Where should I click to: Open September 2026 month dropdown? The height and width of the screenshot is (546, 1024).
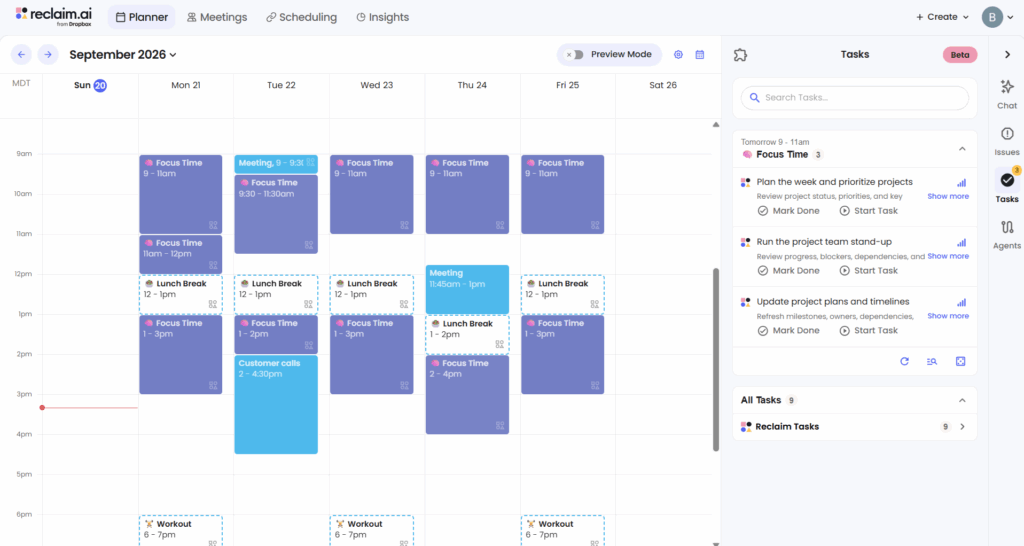[x=123, y=55]
